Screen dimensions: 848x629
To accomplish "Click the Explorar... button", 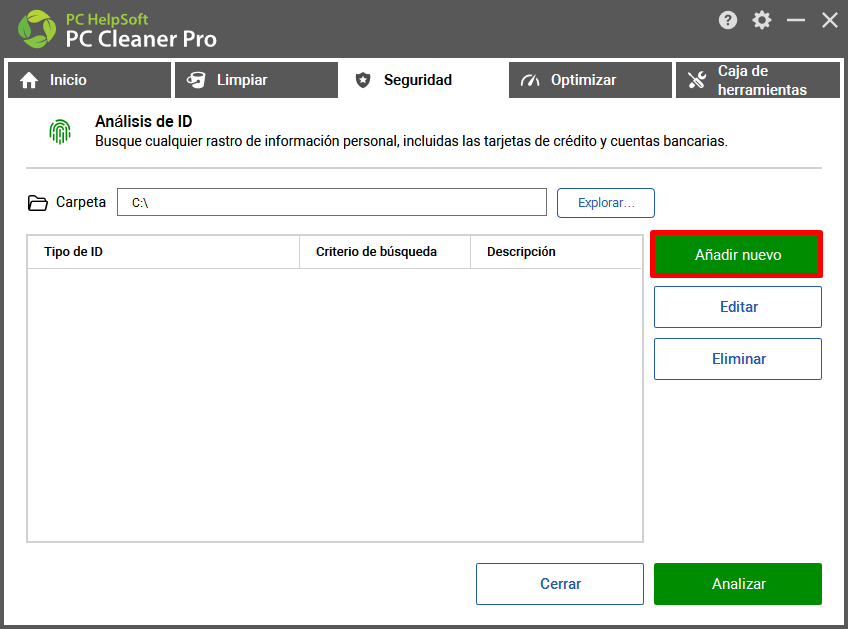I will [606, 203].
